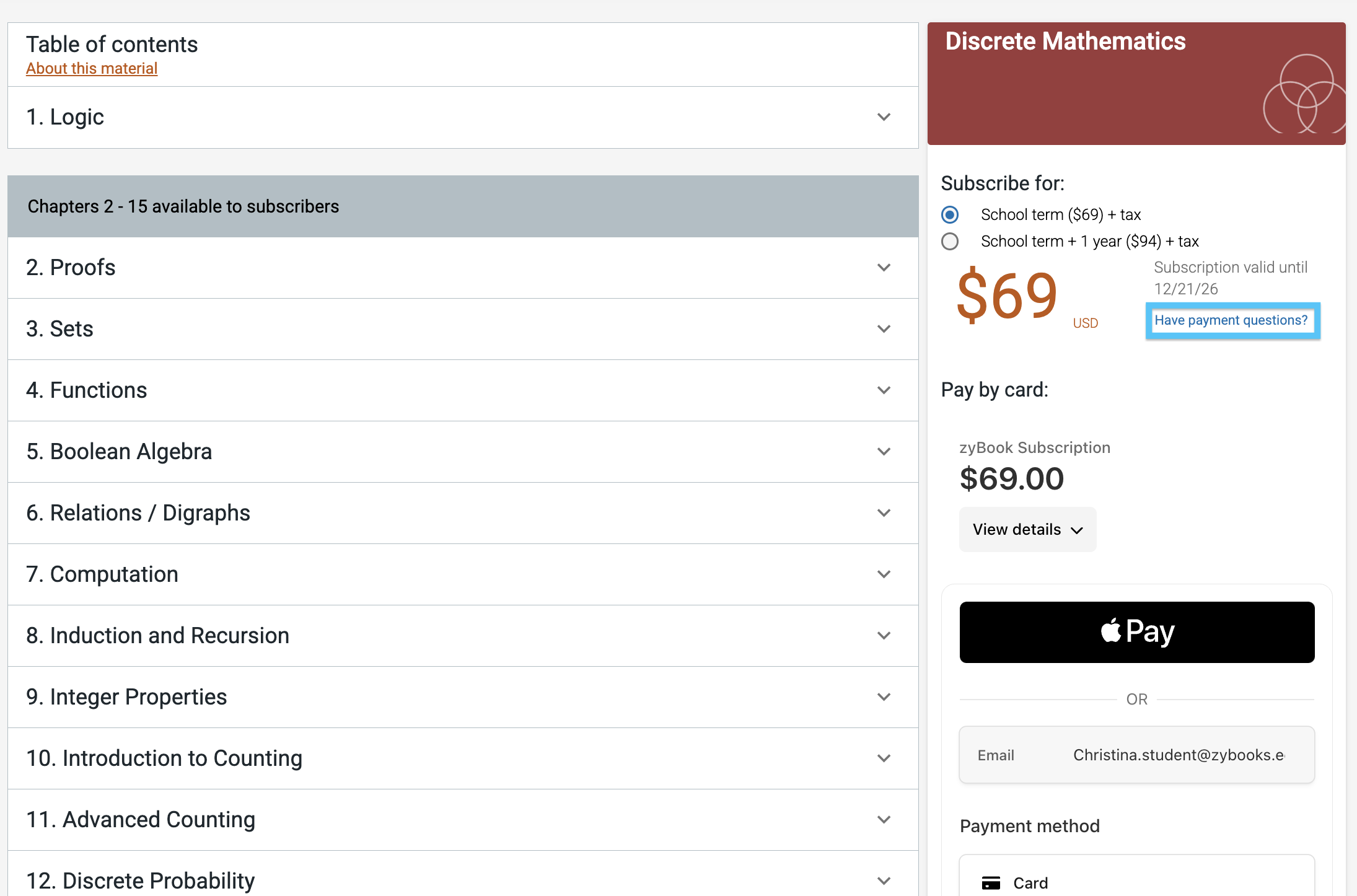1357x896 pixels.
Task: Expand the 4. Functions chapter chevron
Action: coord(884,390)
